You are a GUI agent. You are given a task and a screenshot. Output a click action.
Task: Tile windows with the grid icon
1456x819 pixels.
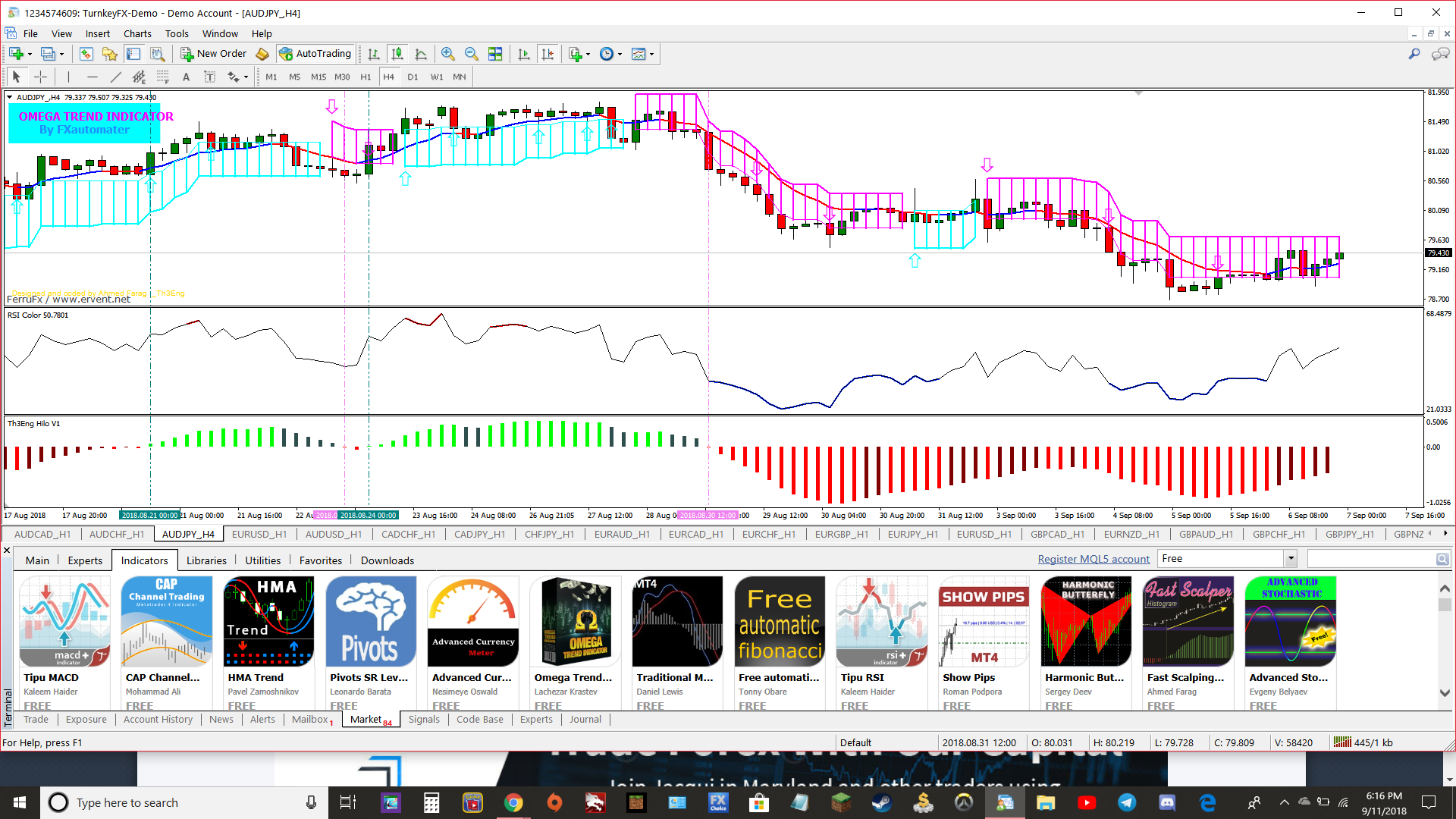pos(495,54)
